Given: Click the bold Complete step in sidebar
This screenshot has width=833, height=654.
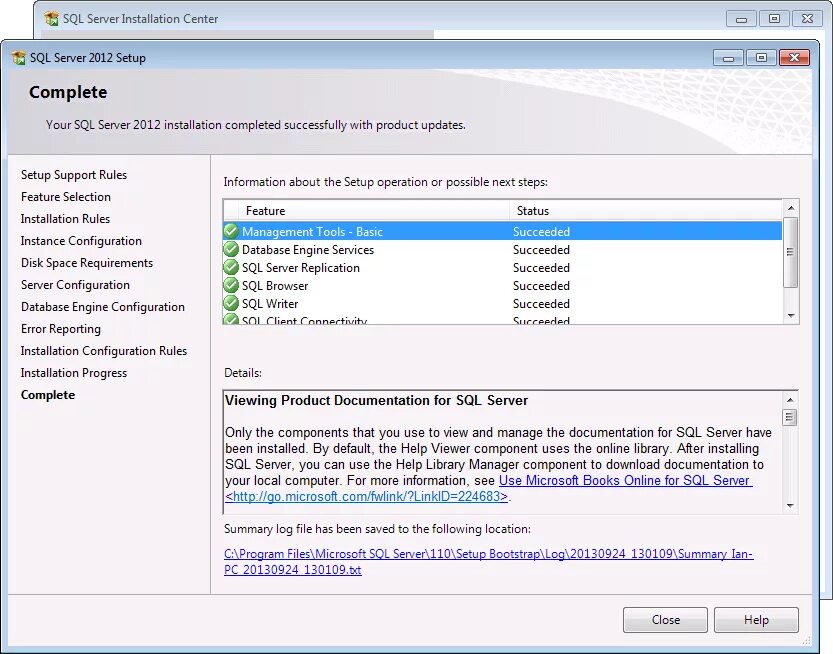Looking at the screenshot, I should click(x=48, y=395).
